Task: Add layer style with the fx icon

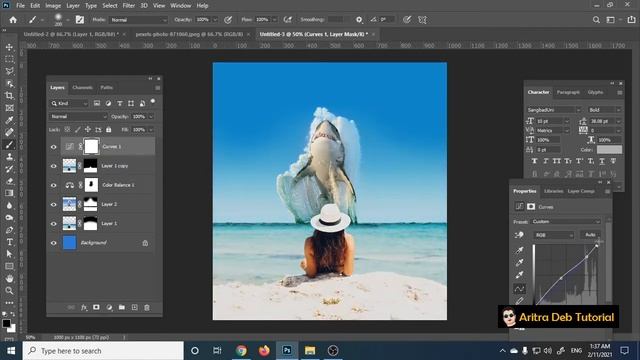Action: pyautogui.click(x=84, y=307)
